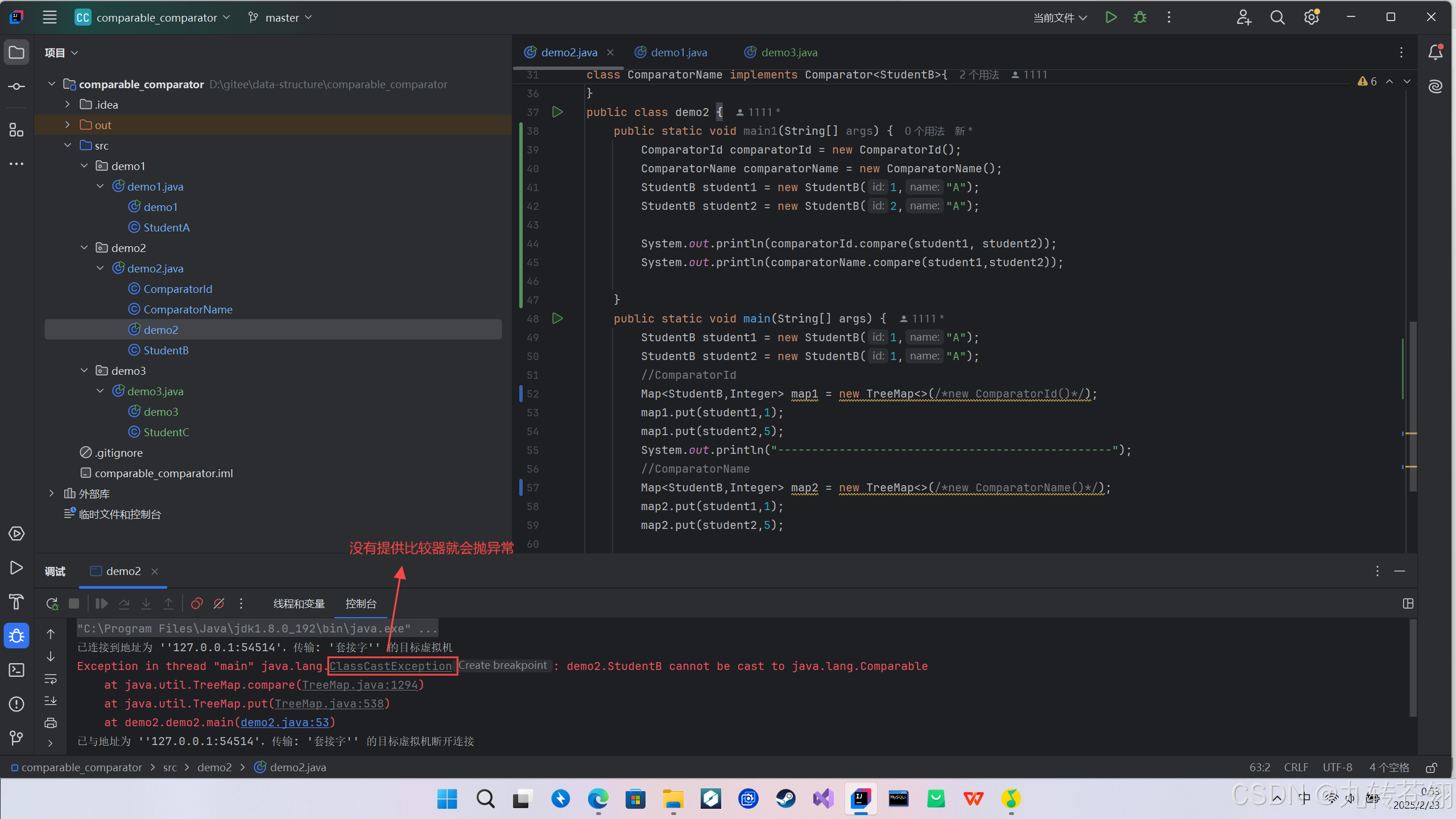Open TreeMap.java:538 link
1456x819 pixels.
[x=329, y=704]
